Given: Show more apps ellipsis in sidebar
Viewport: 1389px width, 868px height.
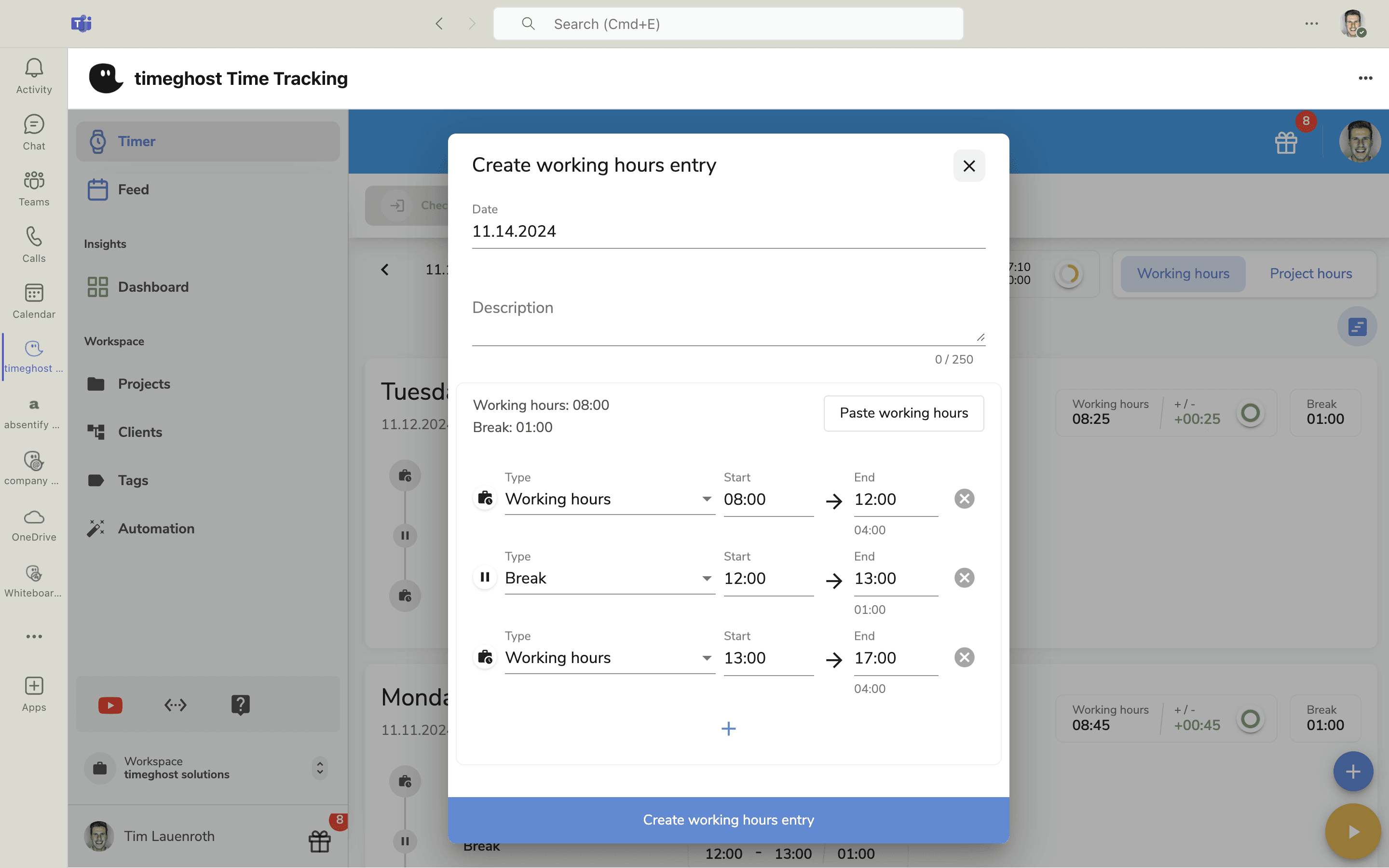Looking at the screenshot, I should pyautogui.click(x=34, y=636).
